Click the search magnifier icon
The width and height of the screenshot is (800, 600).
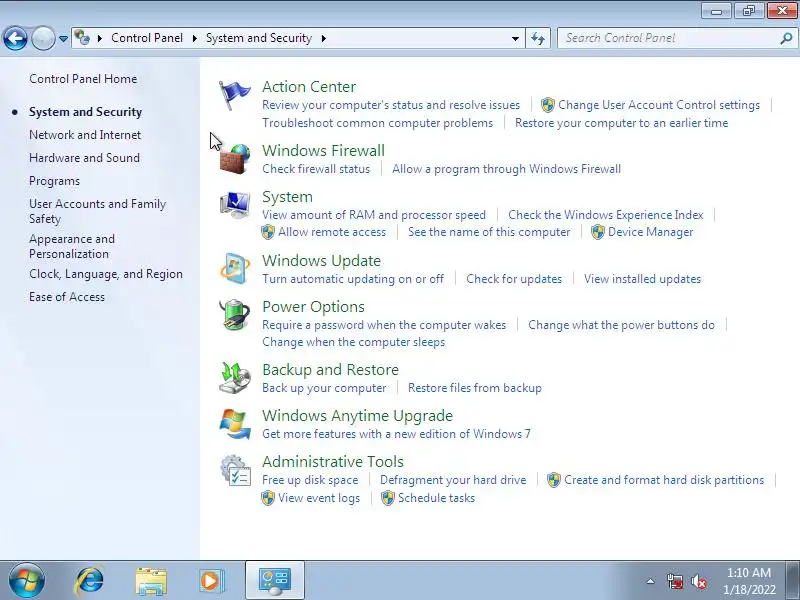coord(786,38)
